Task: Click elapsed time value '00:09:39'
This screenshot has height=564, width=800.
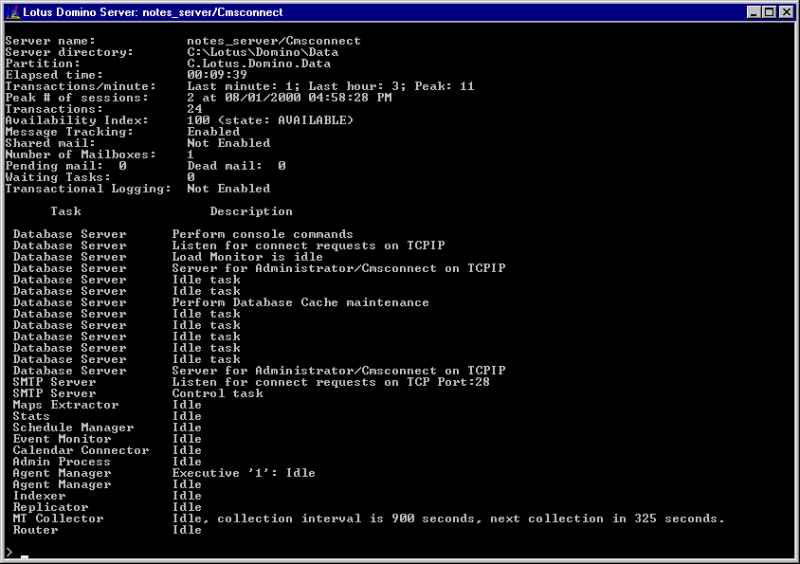Action: (217, 75)
